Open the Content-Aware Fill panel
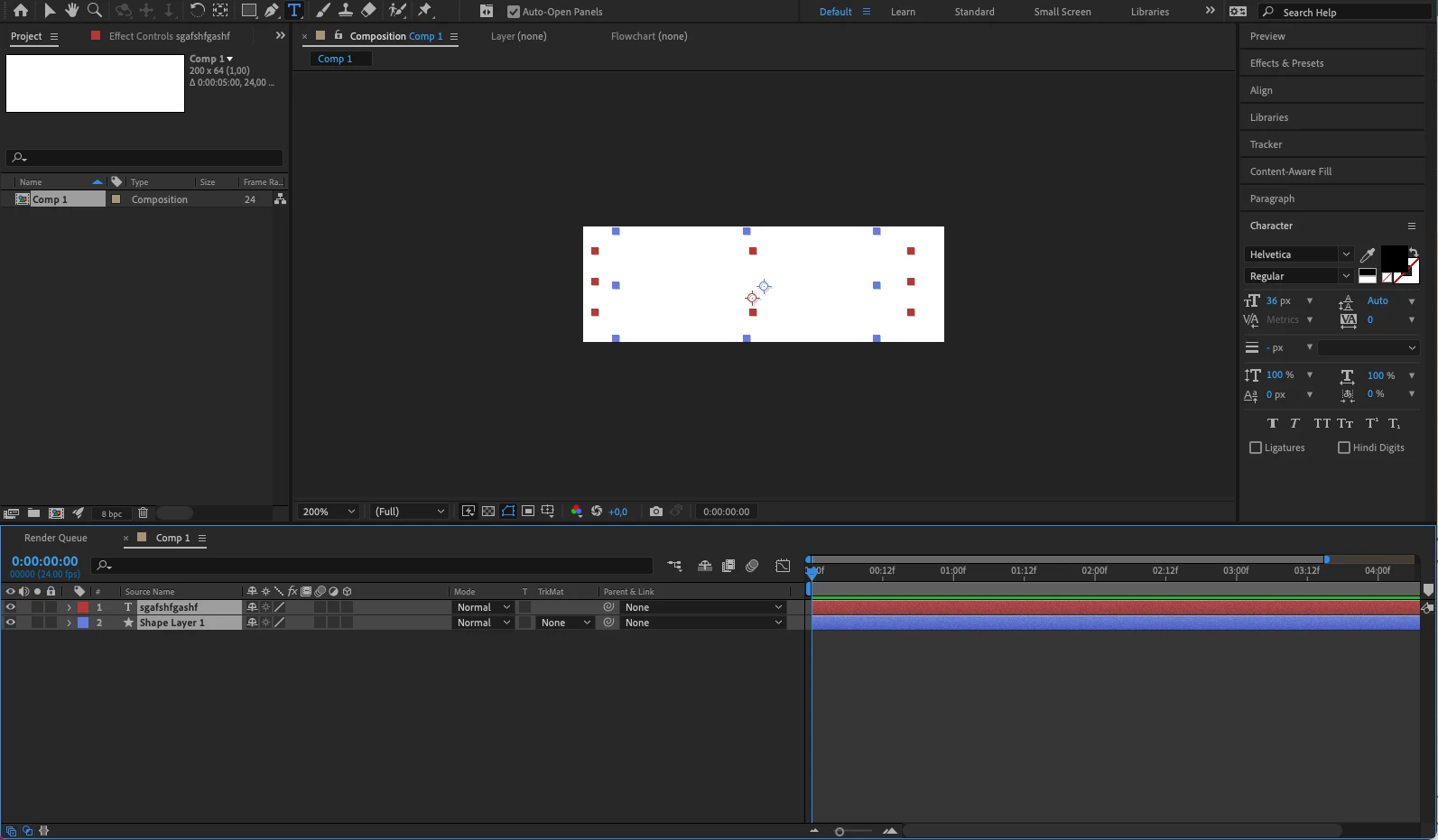Image resolution: width=1438 pixels, height=840 pixels. coord(1291,171)
